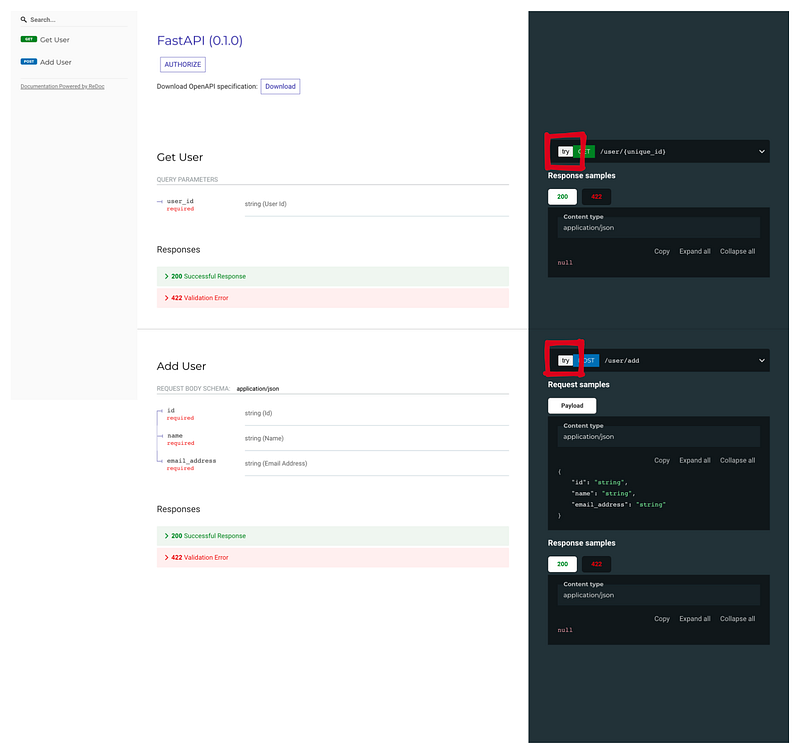Expand 200 Successful Response under Add User
This screenshot has height=754, width=800.
click(x=333, y=536)
